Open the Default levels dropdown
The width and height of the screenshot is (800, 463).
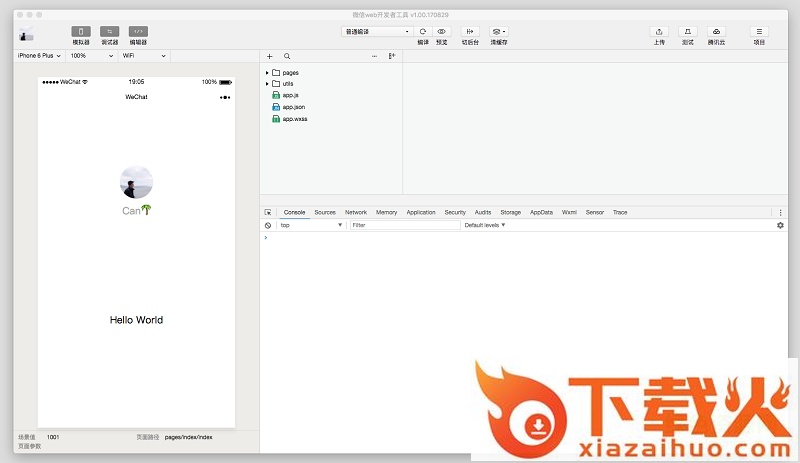click(x=485, y=225)
